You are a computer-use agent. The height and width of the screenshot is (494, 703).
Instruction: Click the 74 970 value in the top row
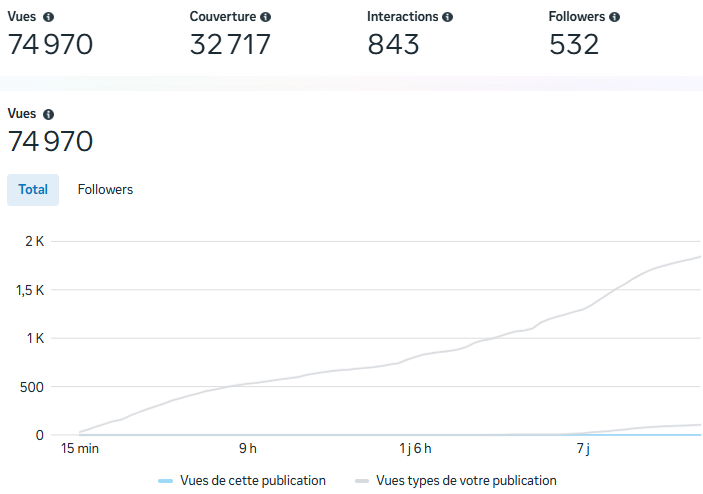(50, 45)
